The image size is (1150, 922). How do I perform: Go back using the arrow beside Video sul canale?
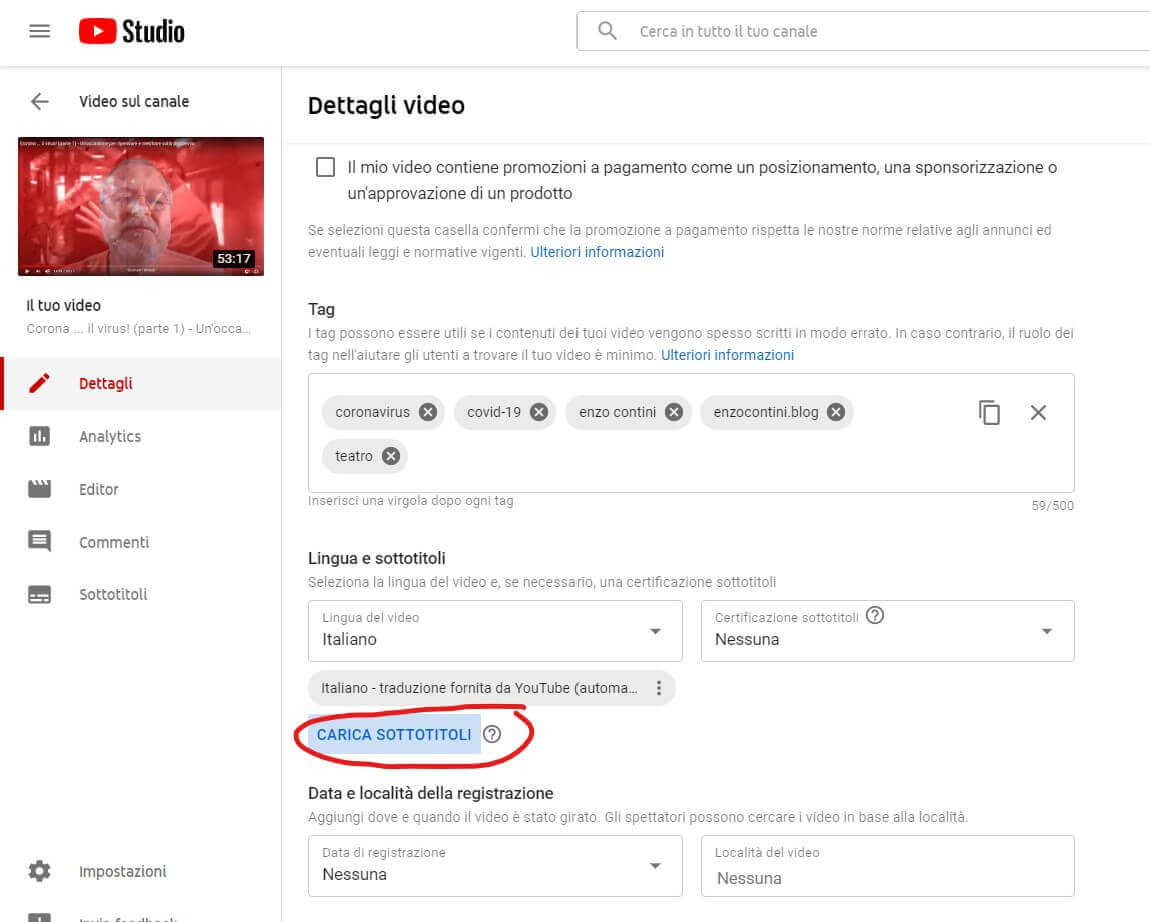pos(39,101)
